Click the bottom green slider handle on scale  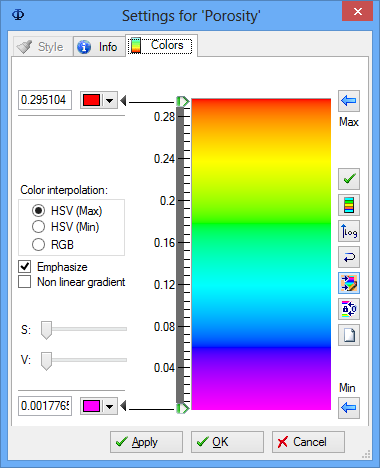point(183,408)
